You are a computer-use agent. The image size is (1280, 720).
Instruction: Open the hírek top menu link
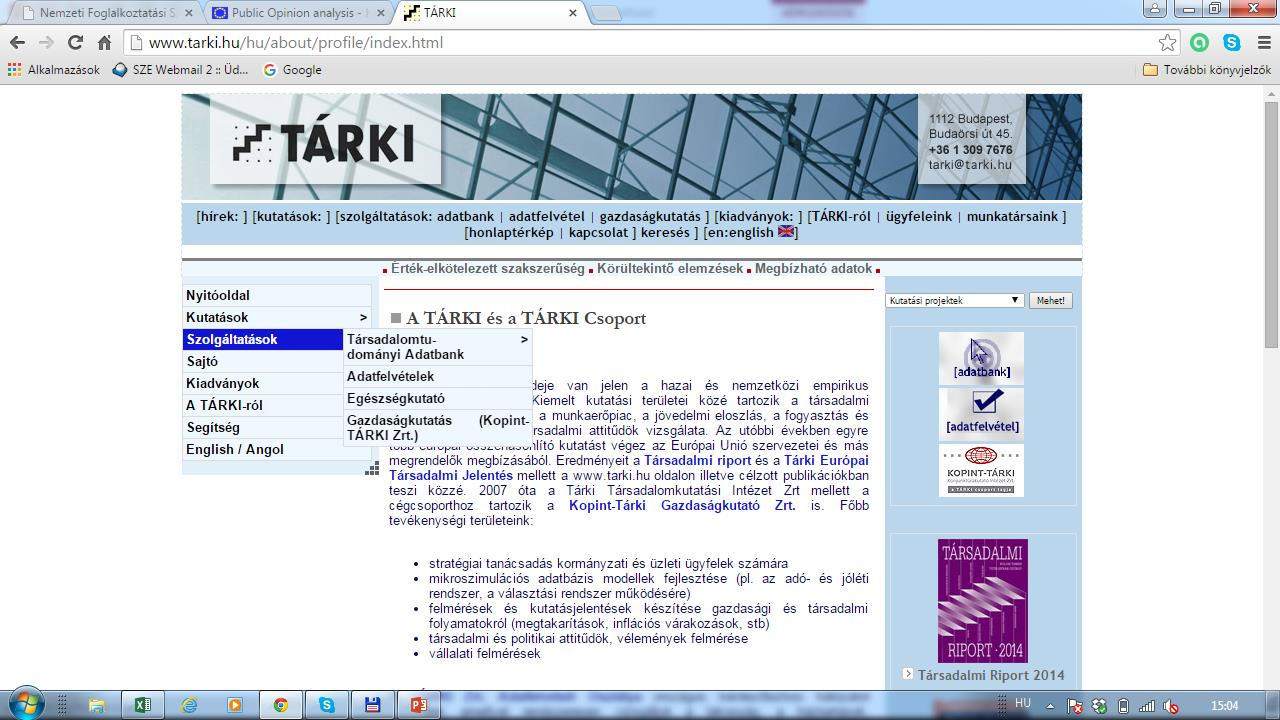click(x=221, y=216)
